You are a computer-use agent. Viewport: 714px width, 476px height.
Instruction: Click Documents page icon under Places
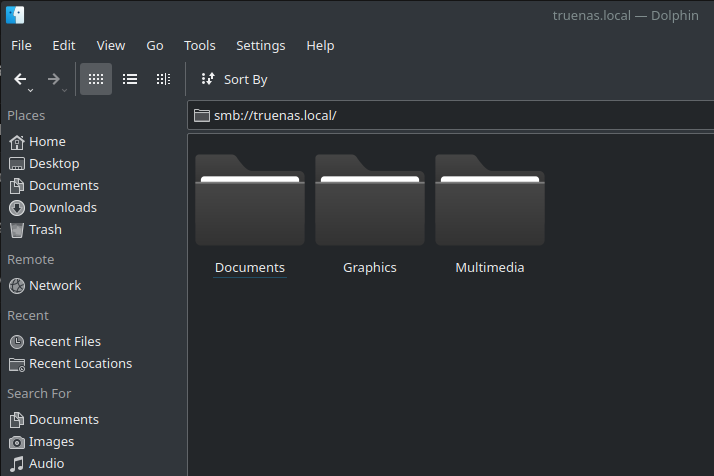pyautogui.click(x=17, y=186)
